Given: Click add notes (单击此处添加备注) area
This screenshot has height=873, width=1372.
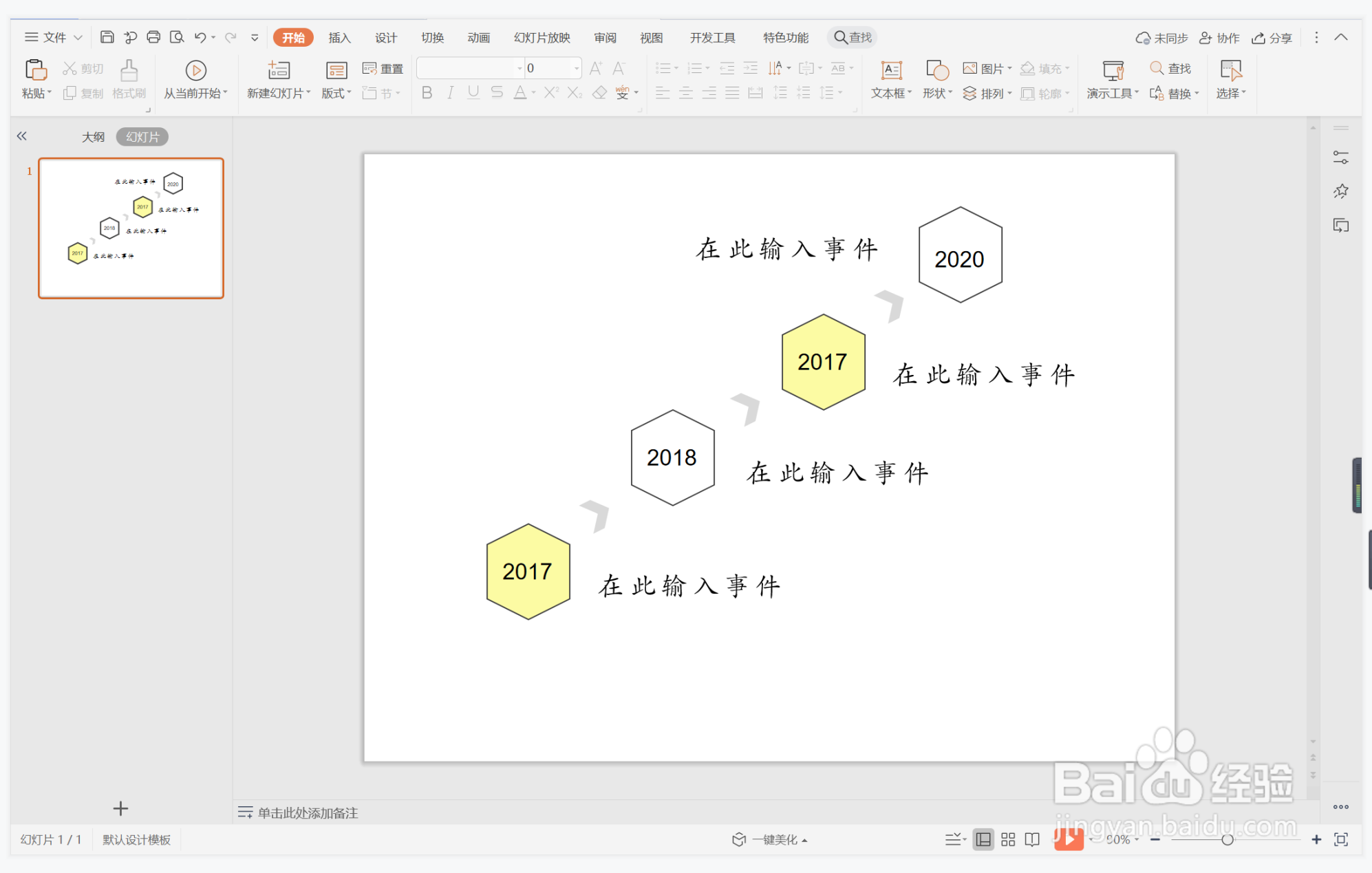Looking at the screenshot, I should coord(308,812).
